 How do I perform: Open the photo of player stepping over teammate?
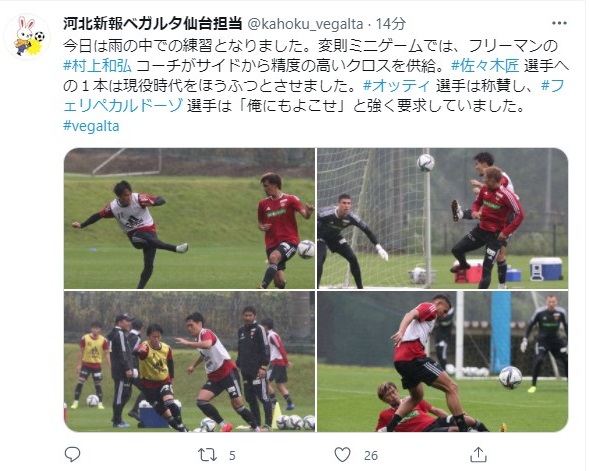[x=442, y=361]
